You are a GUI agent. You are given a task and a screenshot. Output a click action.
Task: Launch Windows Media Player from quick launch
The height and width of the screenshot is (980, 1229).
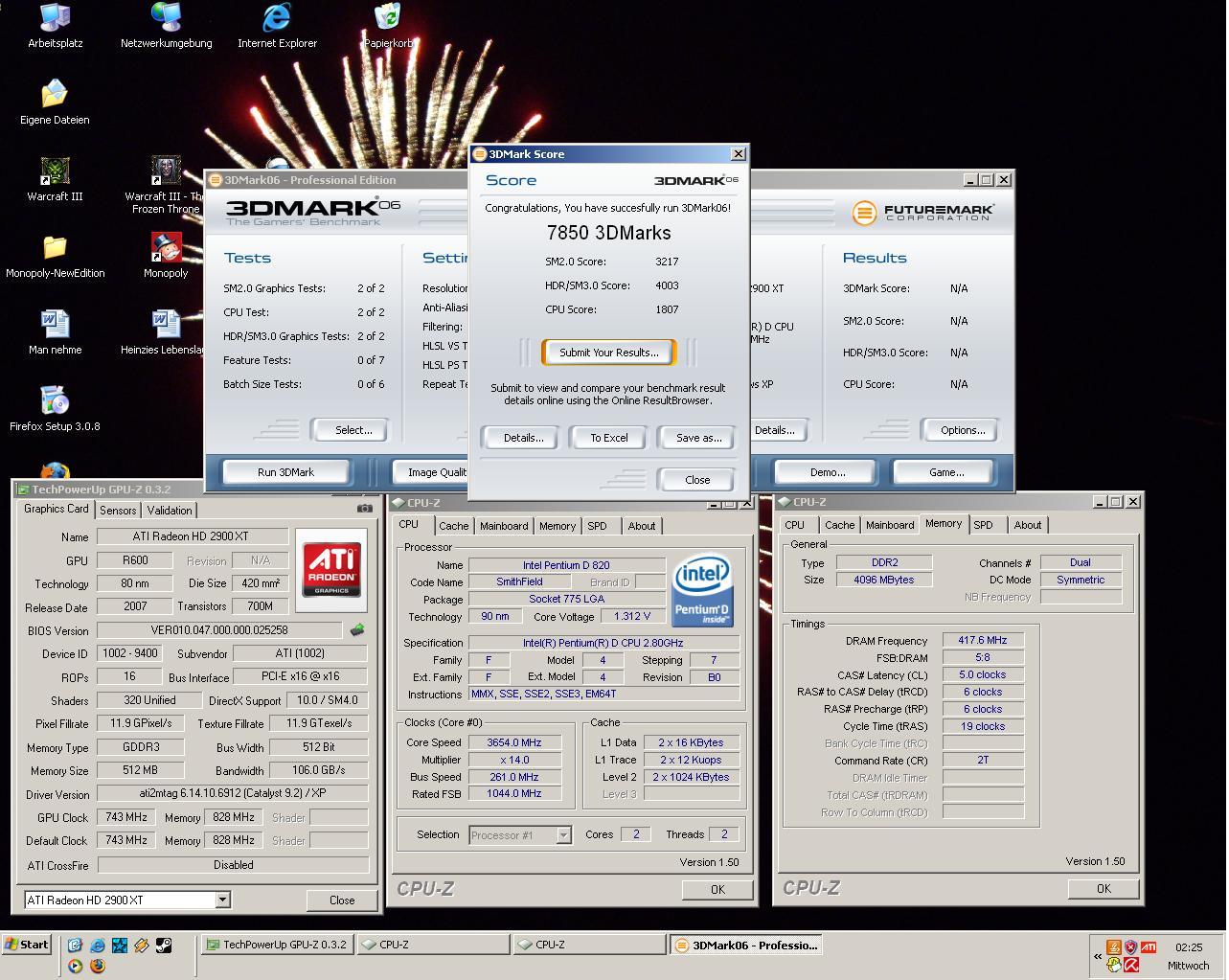[76, 966]
